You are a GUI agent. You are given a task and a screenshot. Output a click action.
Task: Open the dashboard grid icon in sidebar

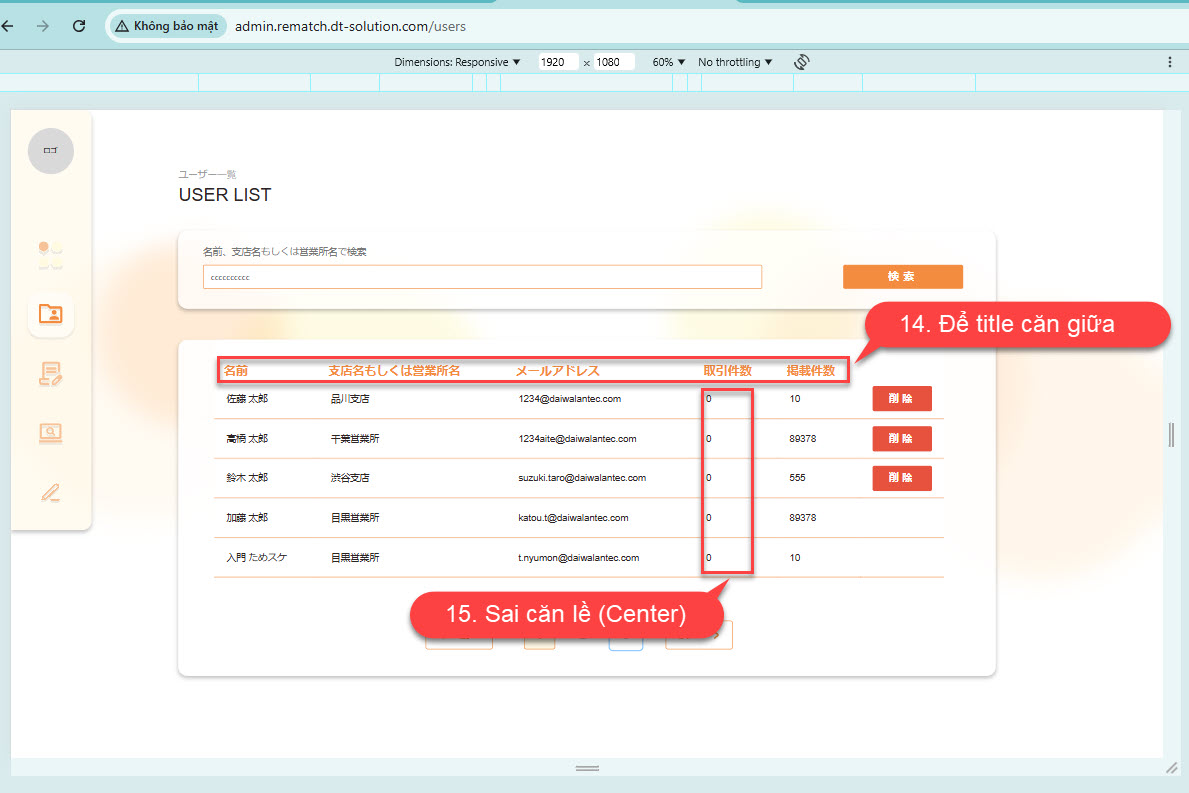(50, 256)
